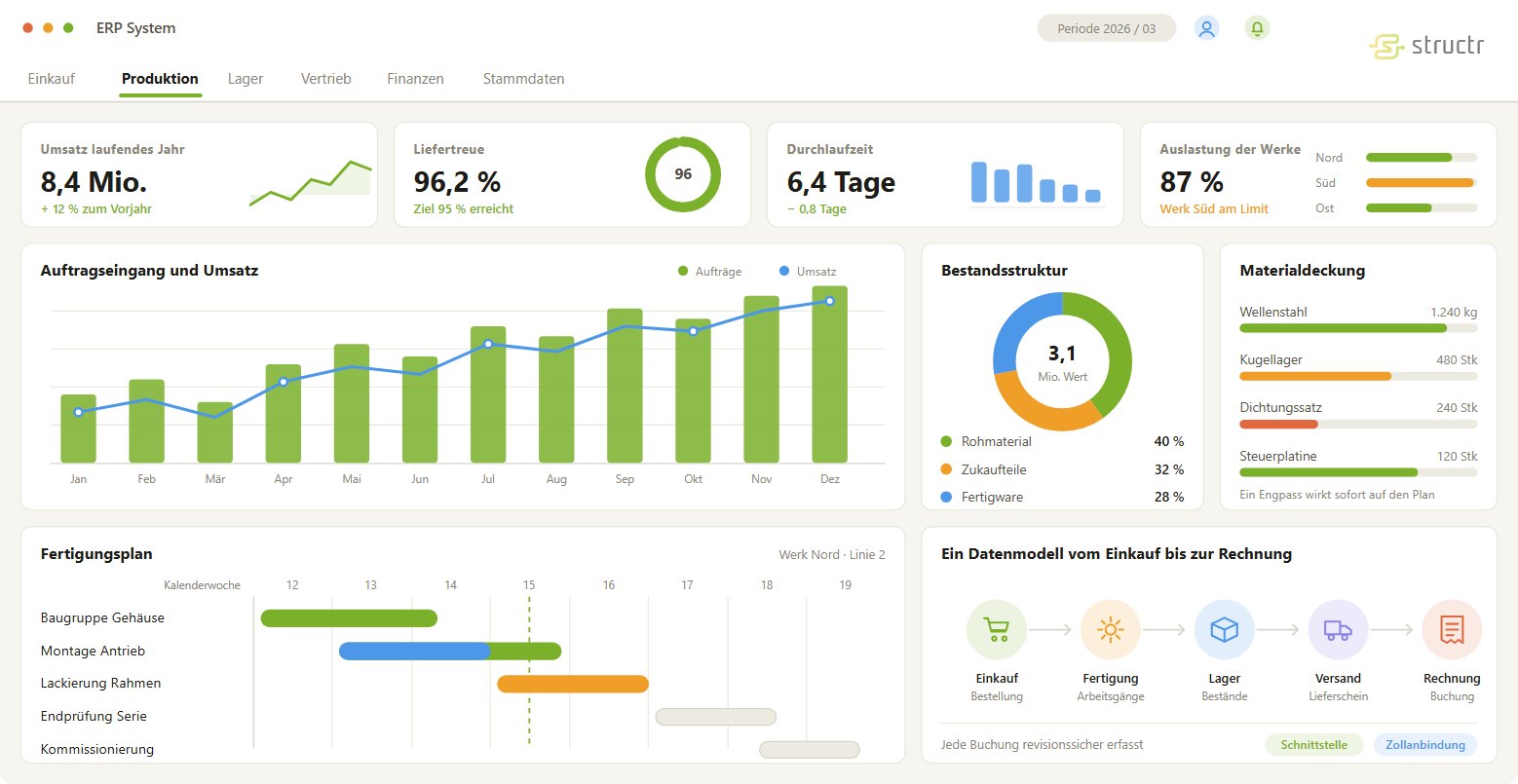Click the December bar in the chart
1518x784 pixels.
click(829, 374)
